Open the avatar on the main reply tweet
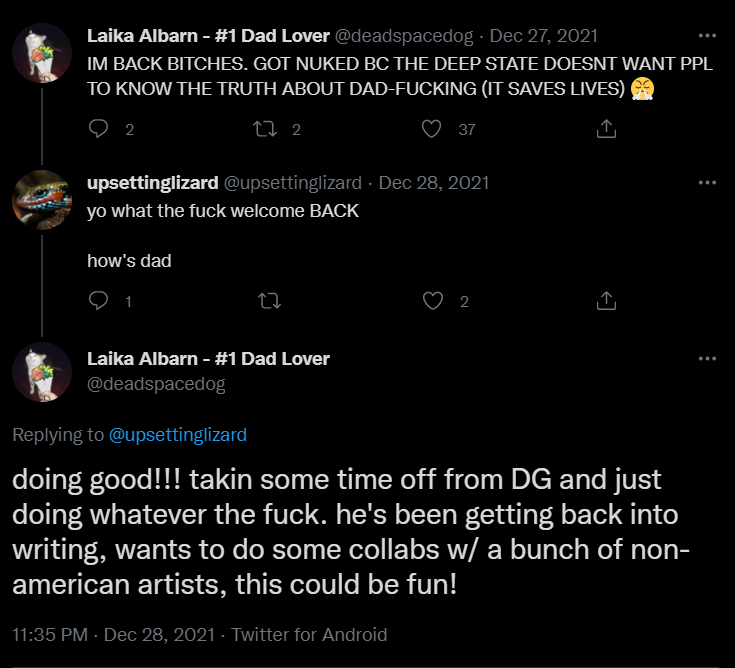 (42, 372)
